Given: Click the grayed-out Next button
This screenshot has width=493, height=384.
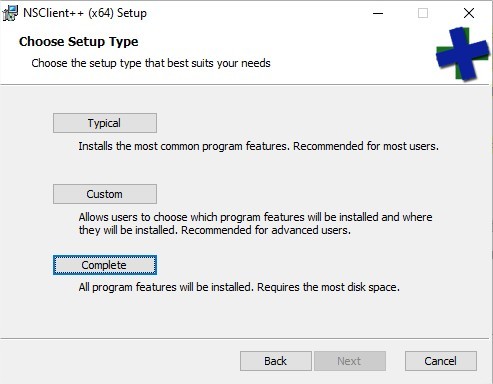Looking at the screenshot, I should coord(350,361).
